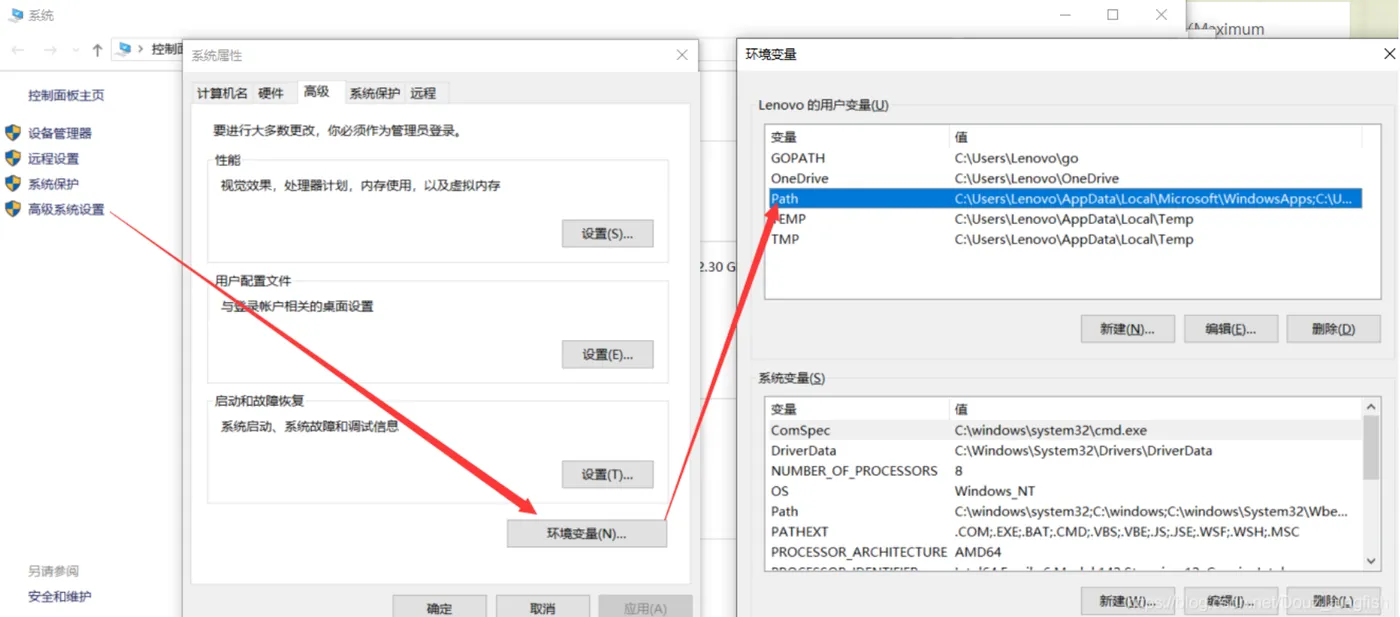Viewport: 1400px width, 617px height.
Task: Select highlighted Path user variable row
Action: coord(1065,199)
